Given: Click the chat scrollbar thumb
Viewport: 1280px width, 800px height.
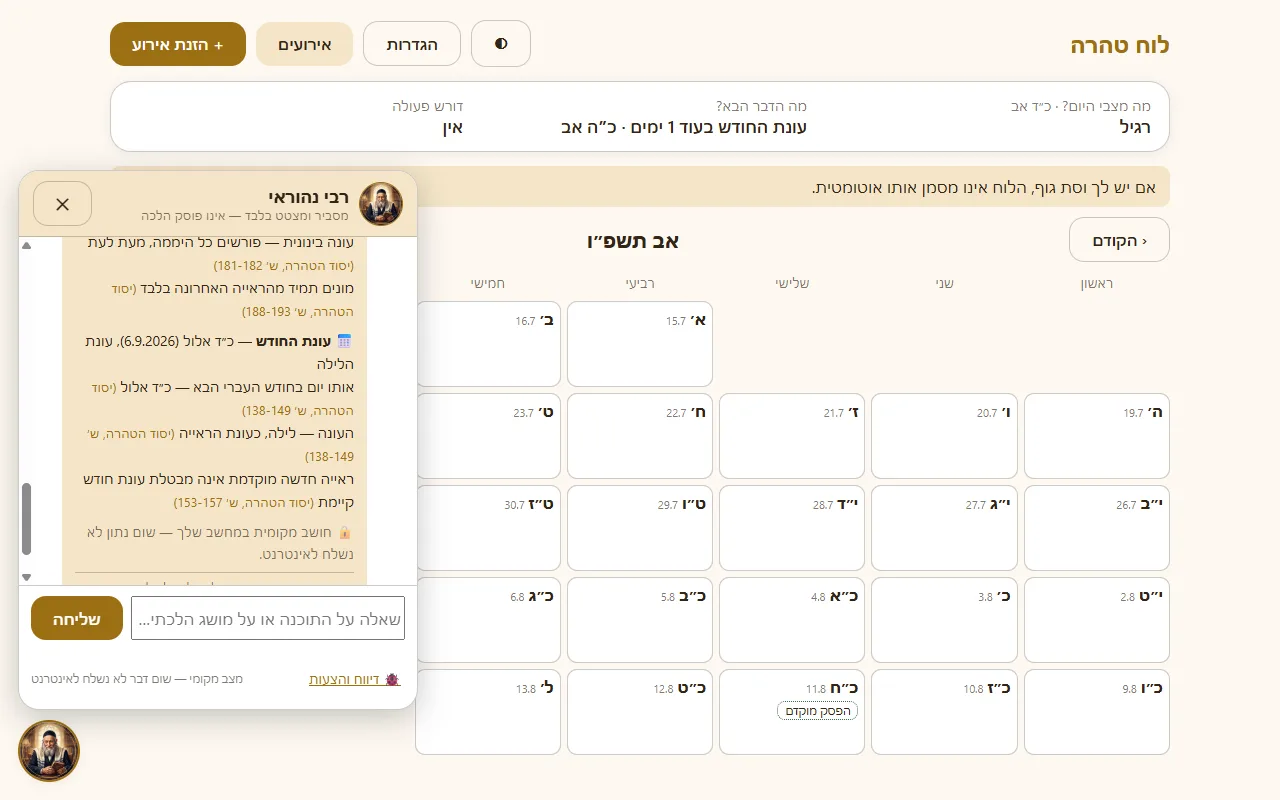Looking at the screenshot, I should 27,519.
